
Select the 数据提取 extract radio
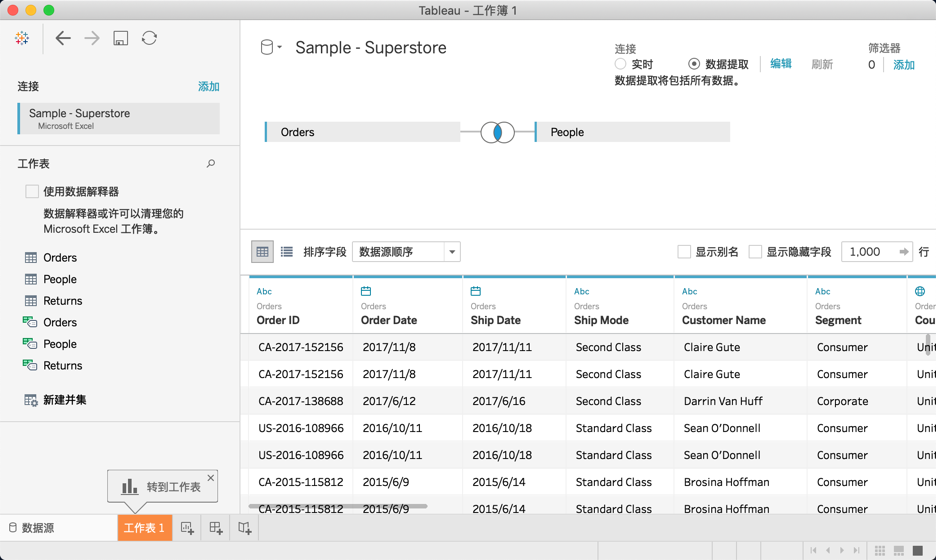(x=694, y=64)
